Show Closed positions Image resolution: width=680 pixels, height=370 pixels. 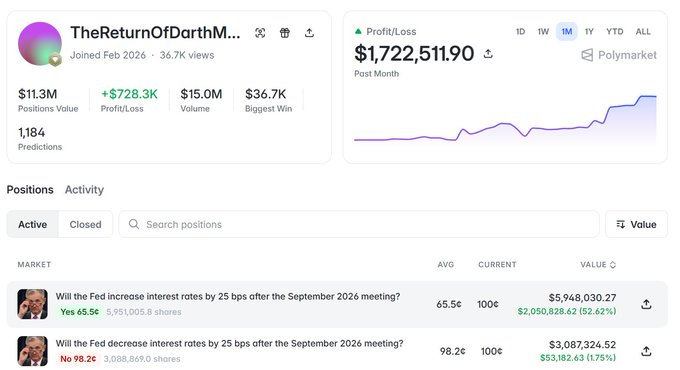point(85,224)
